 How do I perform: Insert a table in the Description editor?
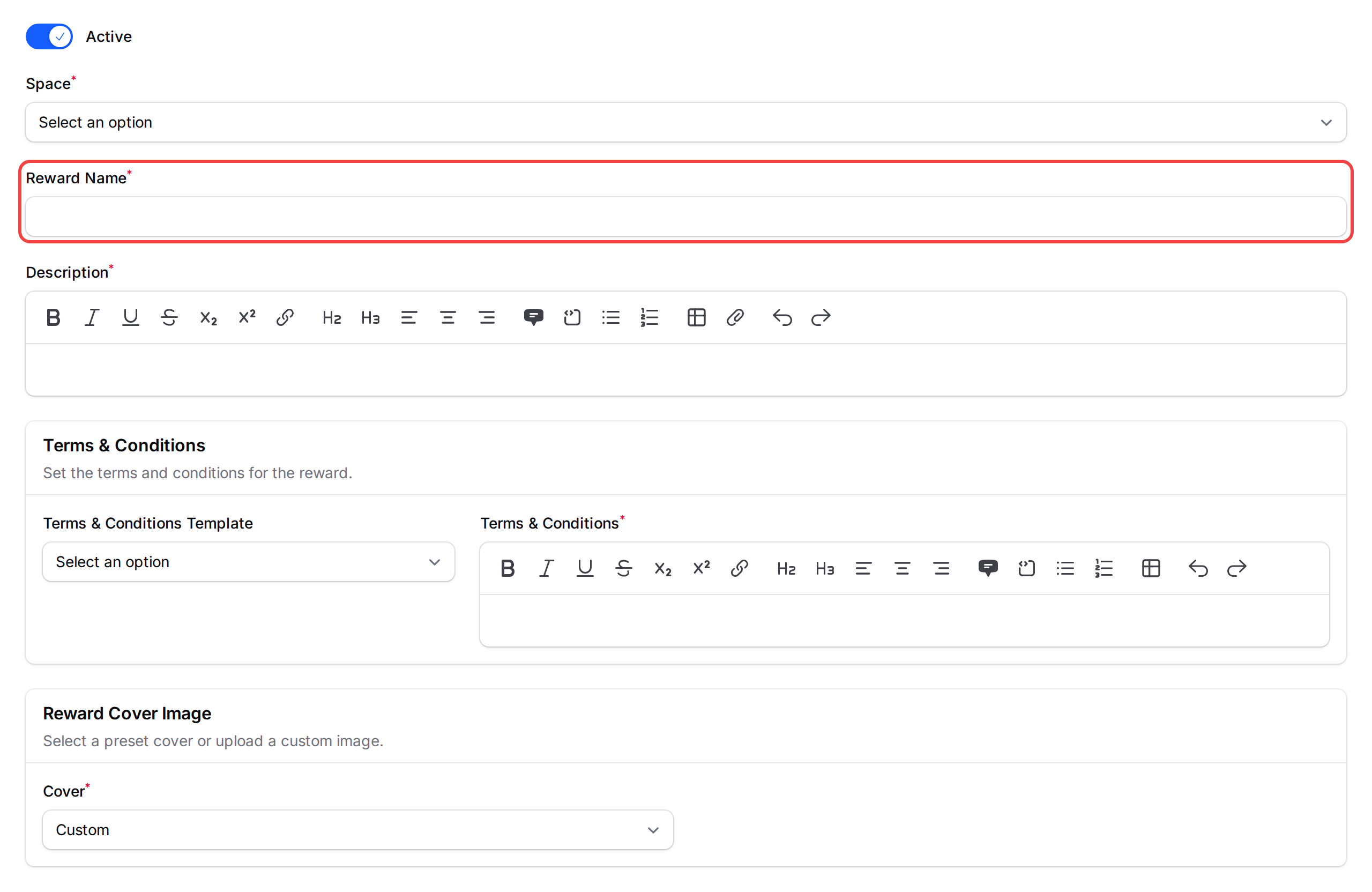(x=696, y=317)
